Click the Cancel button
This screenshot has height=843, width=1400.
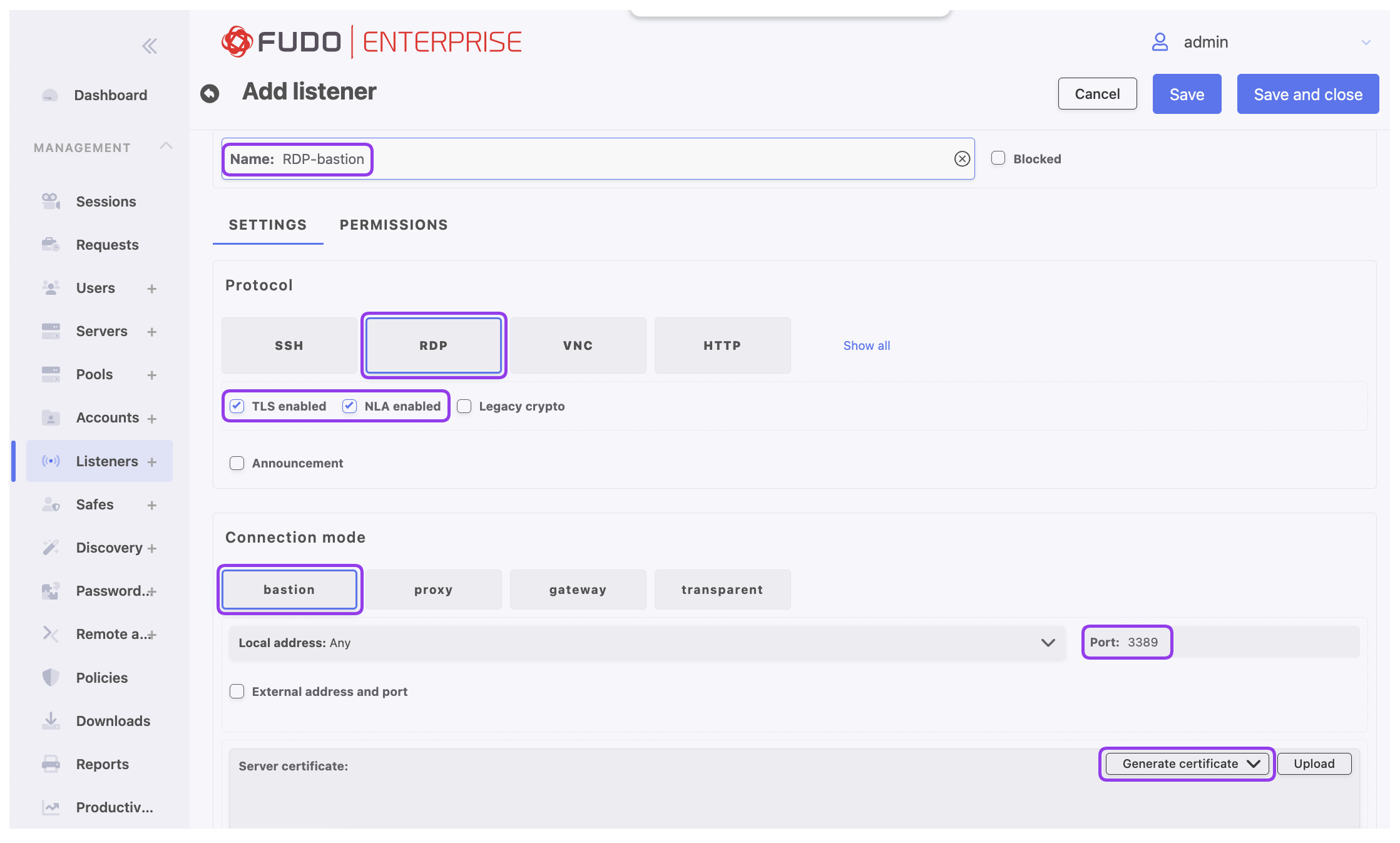tap(1097, 94)
